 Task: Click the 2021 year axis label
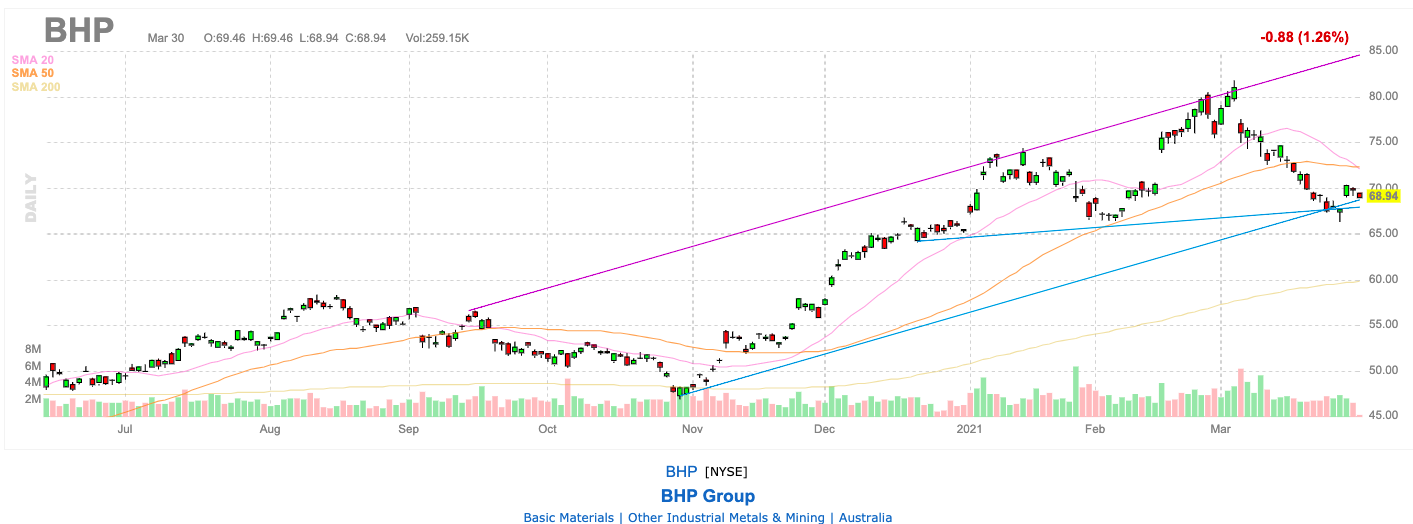pyautogui.click(x=970, y=429)
